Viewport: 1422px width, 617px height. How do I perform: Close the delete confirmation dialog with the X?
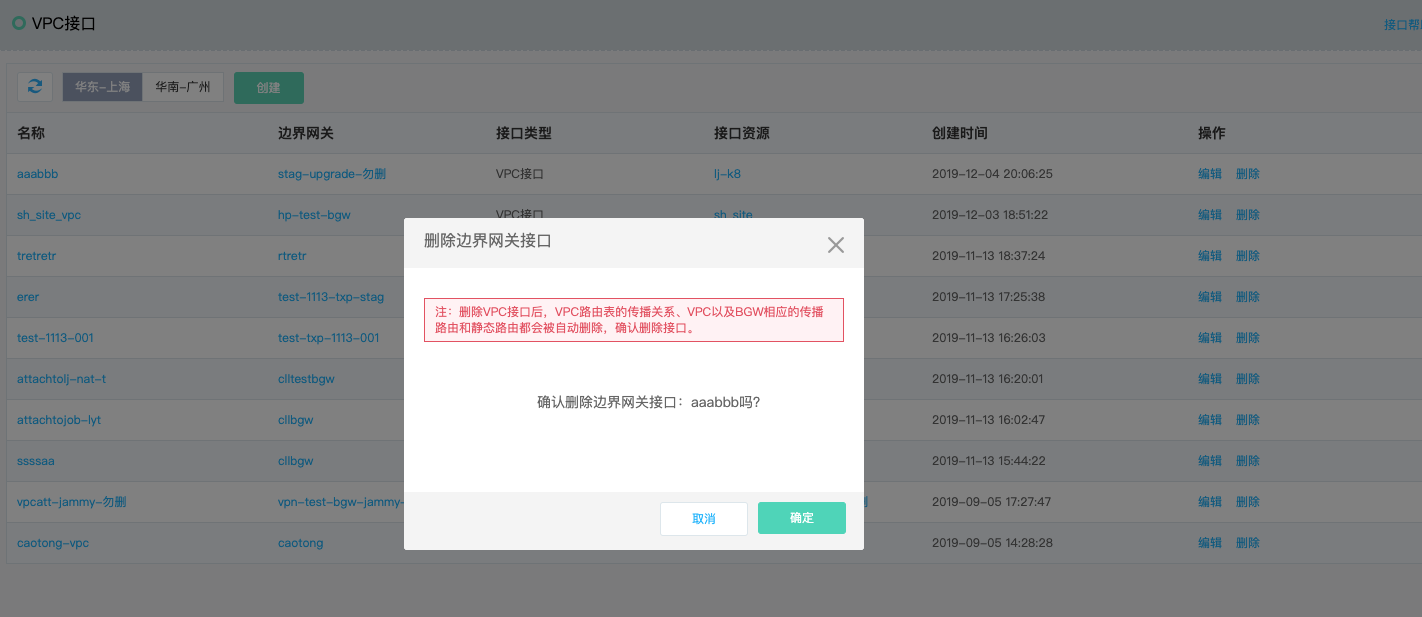[x=835, y=244]
